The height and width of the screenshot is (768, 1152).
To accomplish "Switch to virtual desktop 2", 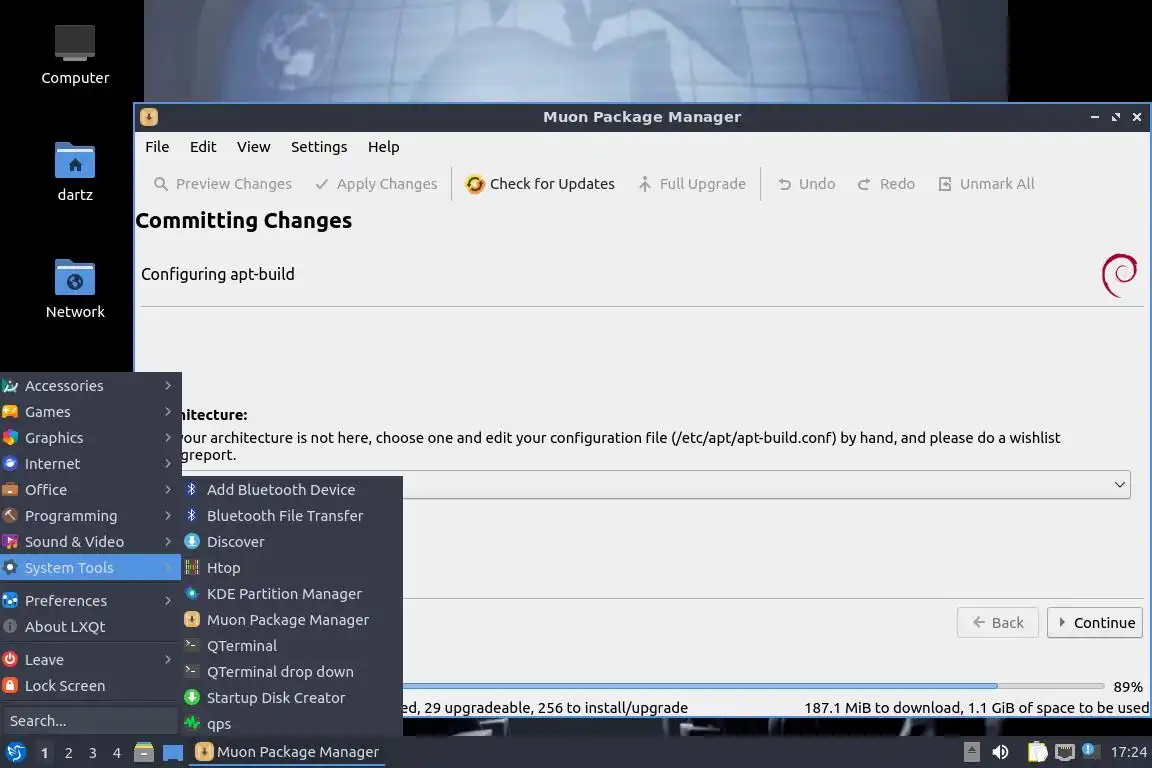I will pyautogui.click(x=68, y=753).
